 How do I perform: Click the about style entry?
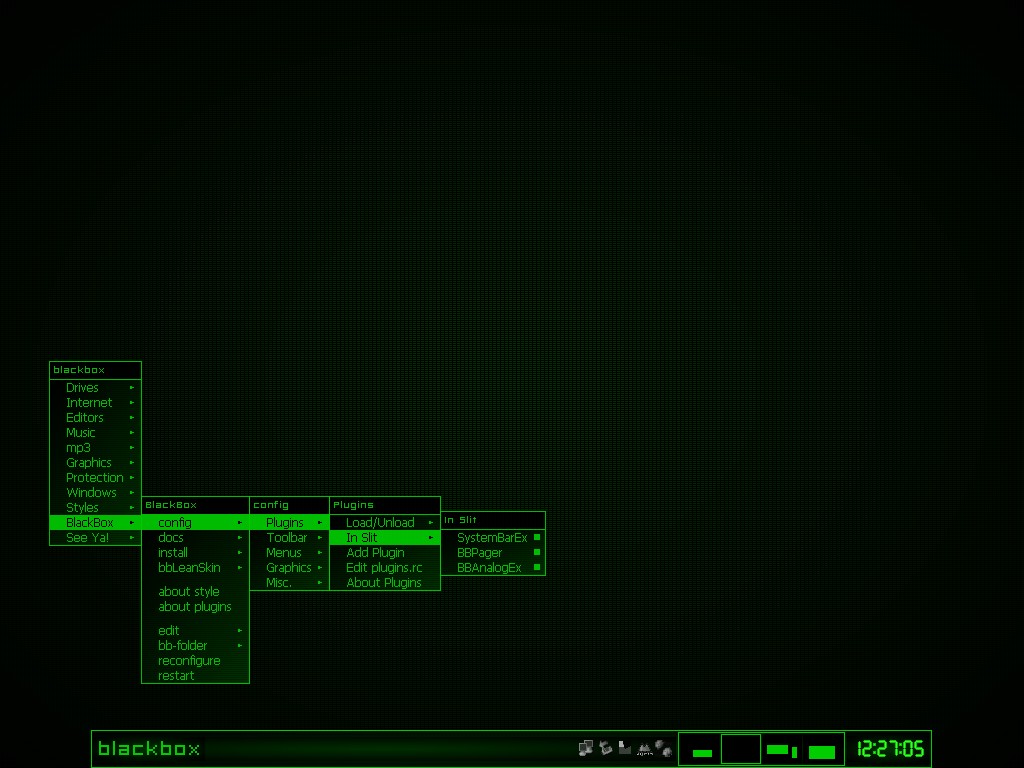coord(195,592)
